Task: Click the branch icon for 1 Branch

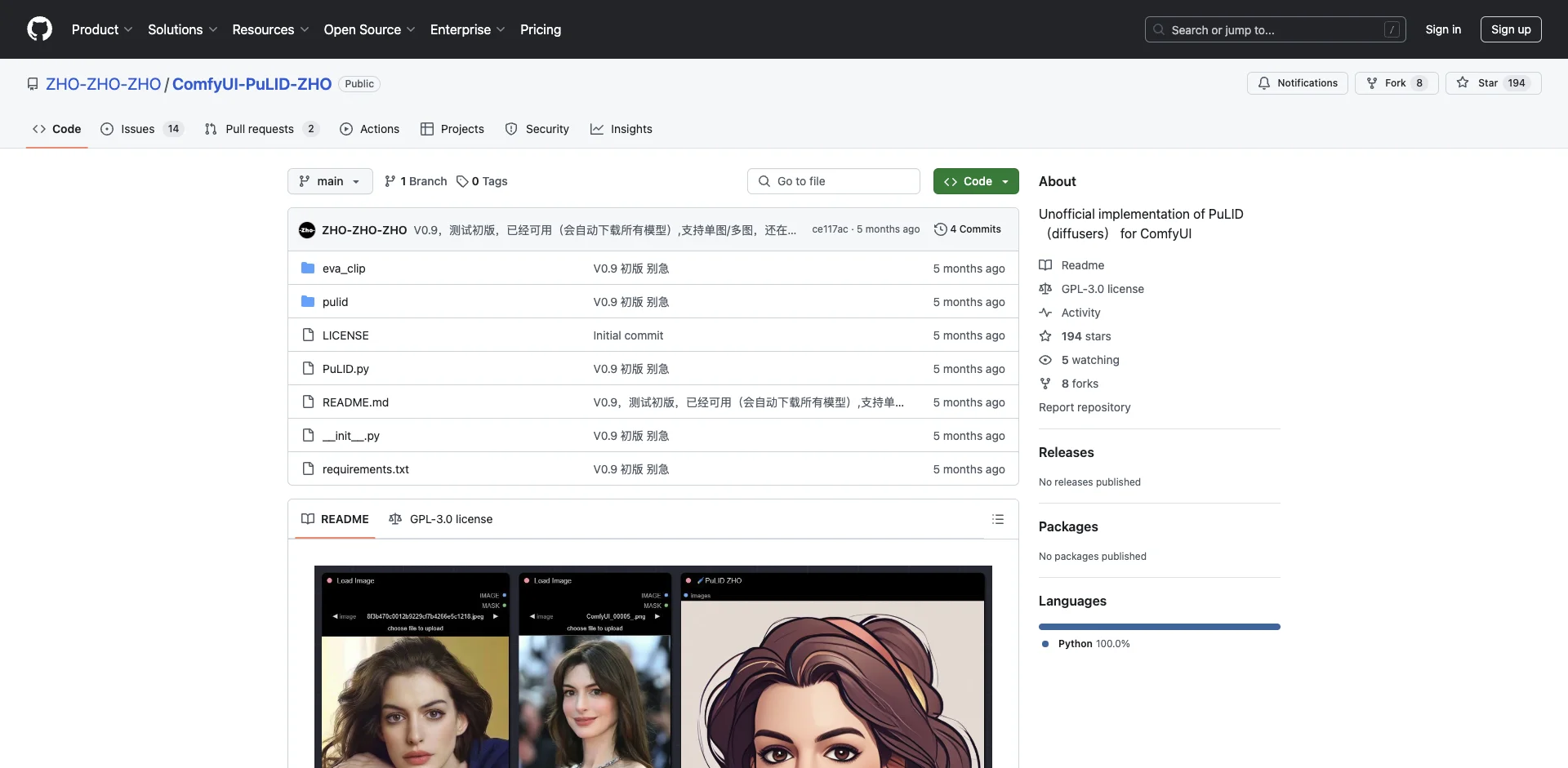Action: (x=390, y=181)
